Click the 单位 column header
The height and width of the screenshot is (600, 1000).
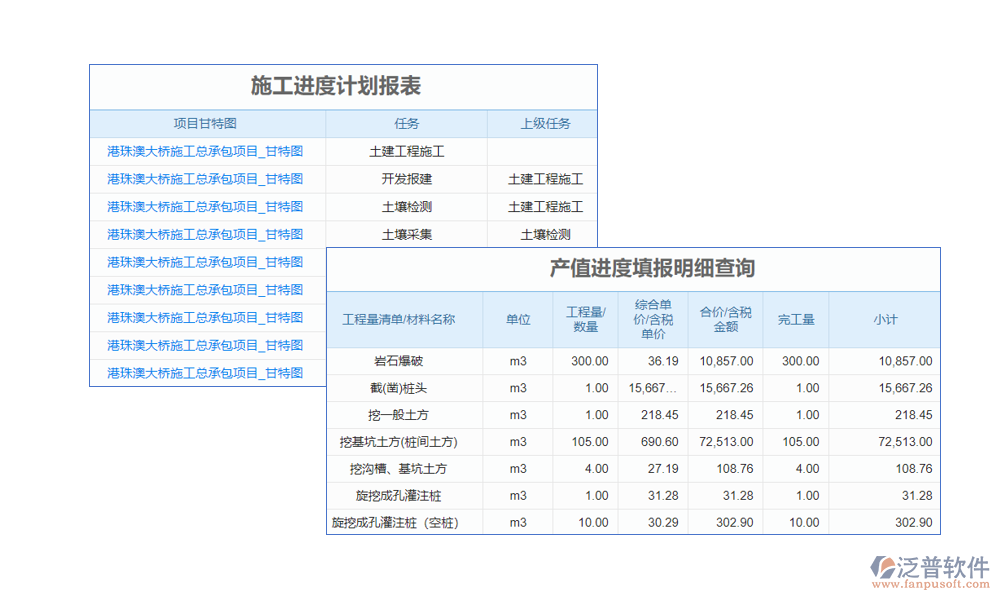[518, 320]
